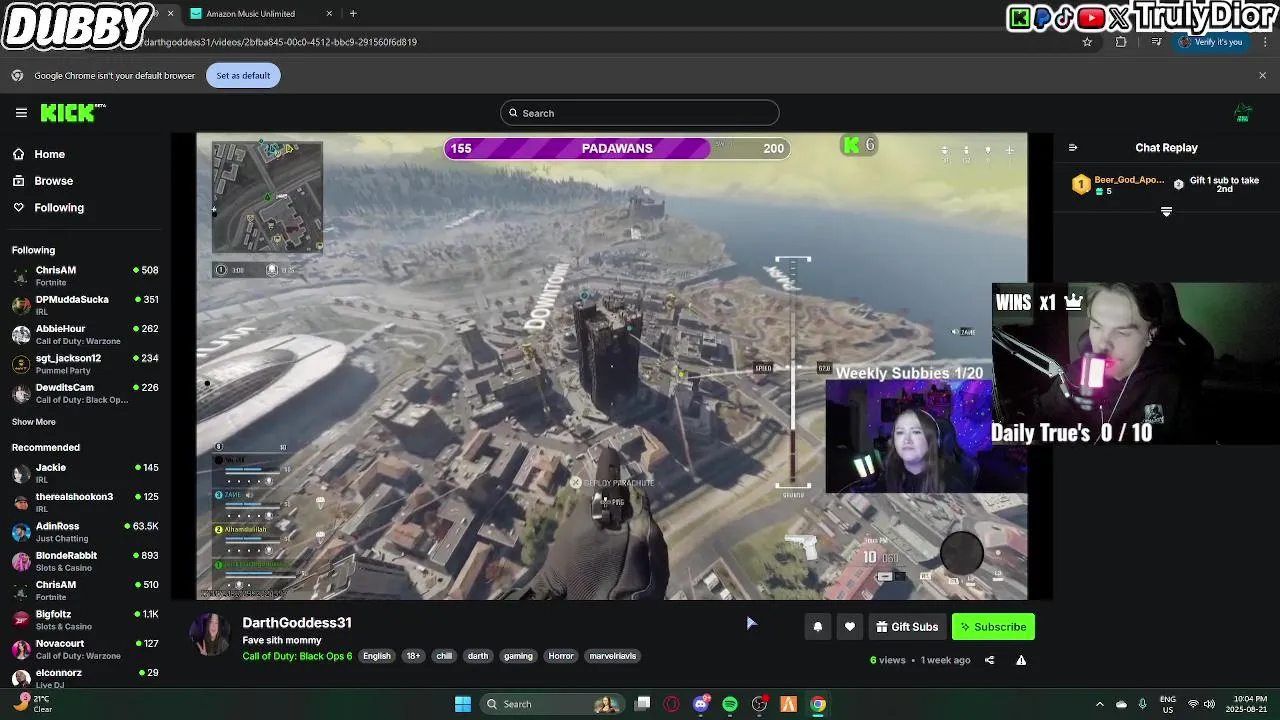This screenshot has height=720, width=1280.
Task: Open volume control in system tray
Action: click(x=1208, y=704)
